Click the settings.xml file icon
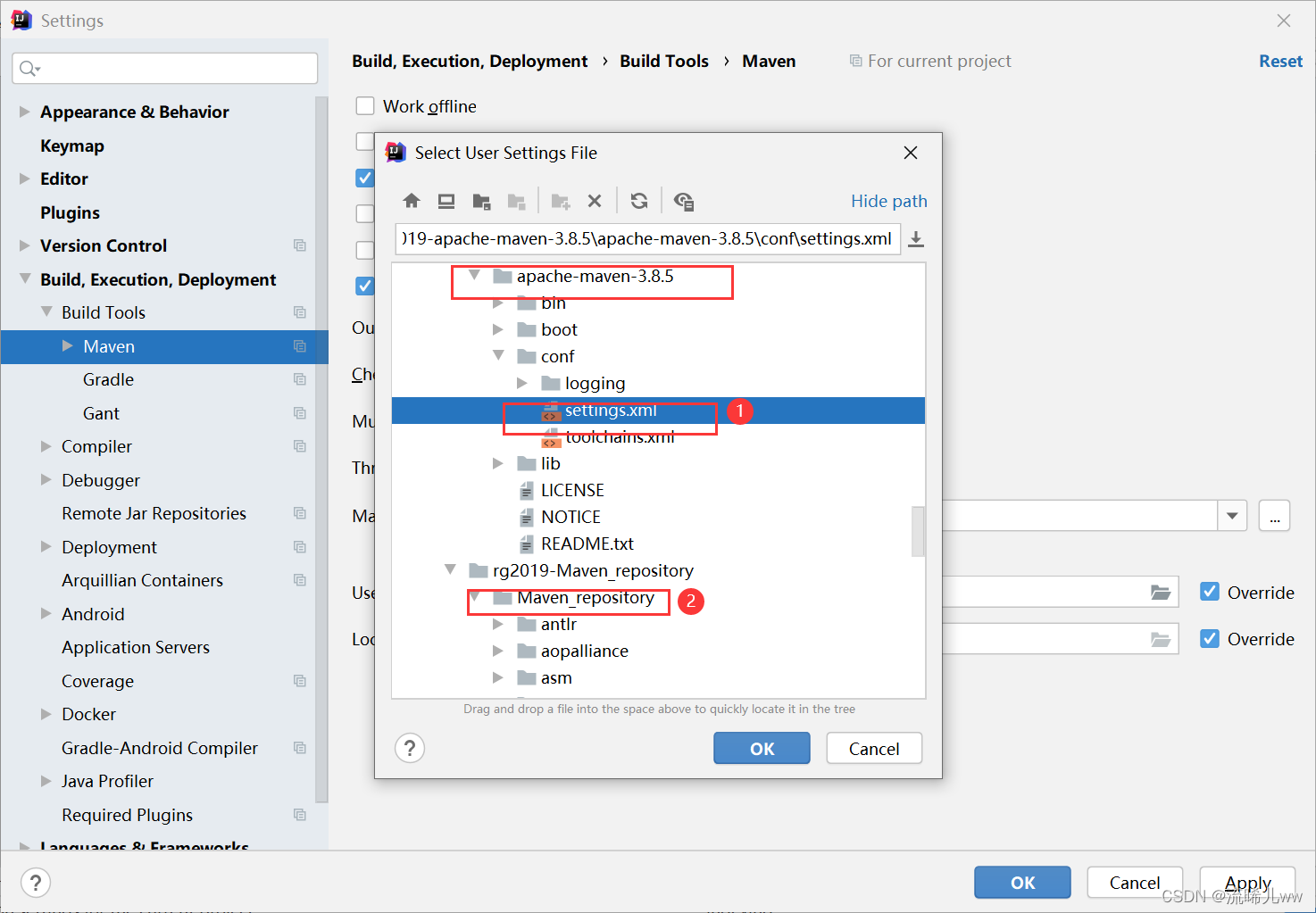The image size is (1316, 913). pyautogui.click(x=551, y=411)
